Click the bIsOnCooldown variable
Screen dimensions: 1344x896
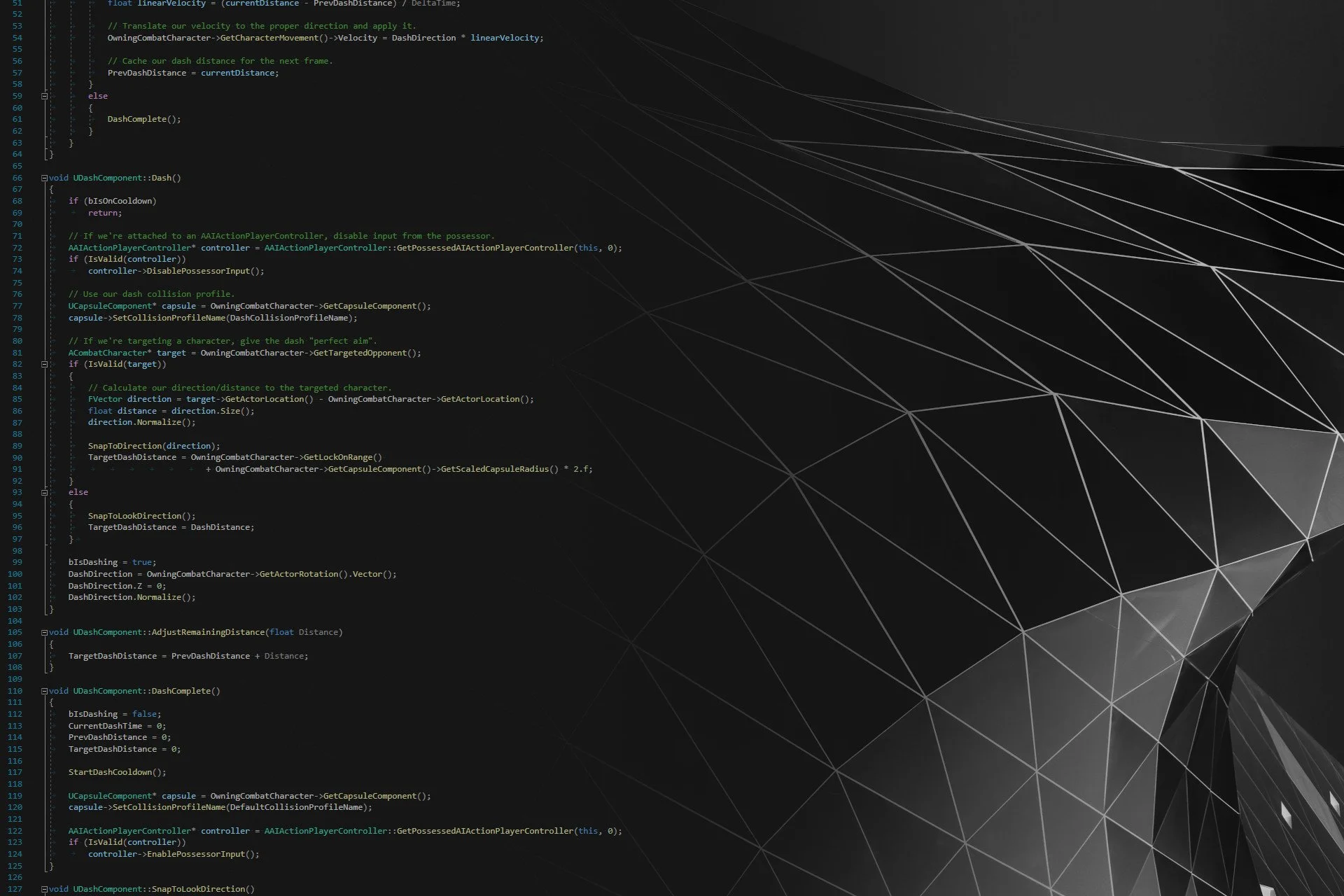point(120,201)
